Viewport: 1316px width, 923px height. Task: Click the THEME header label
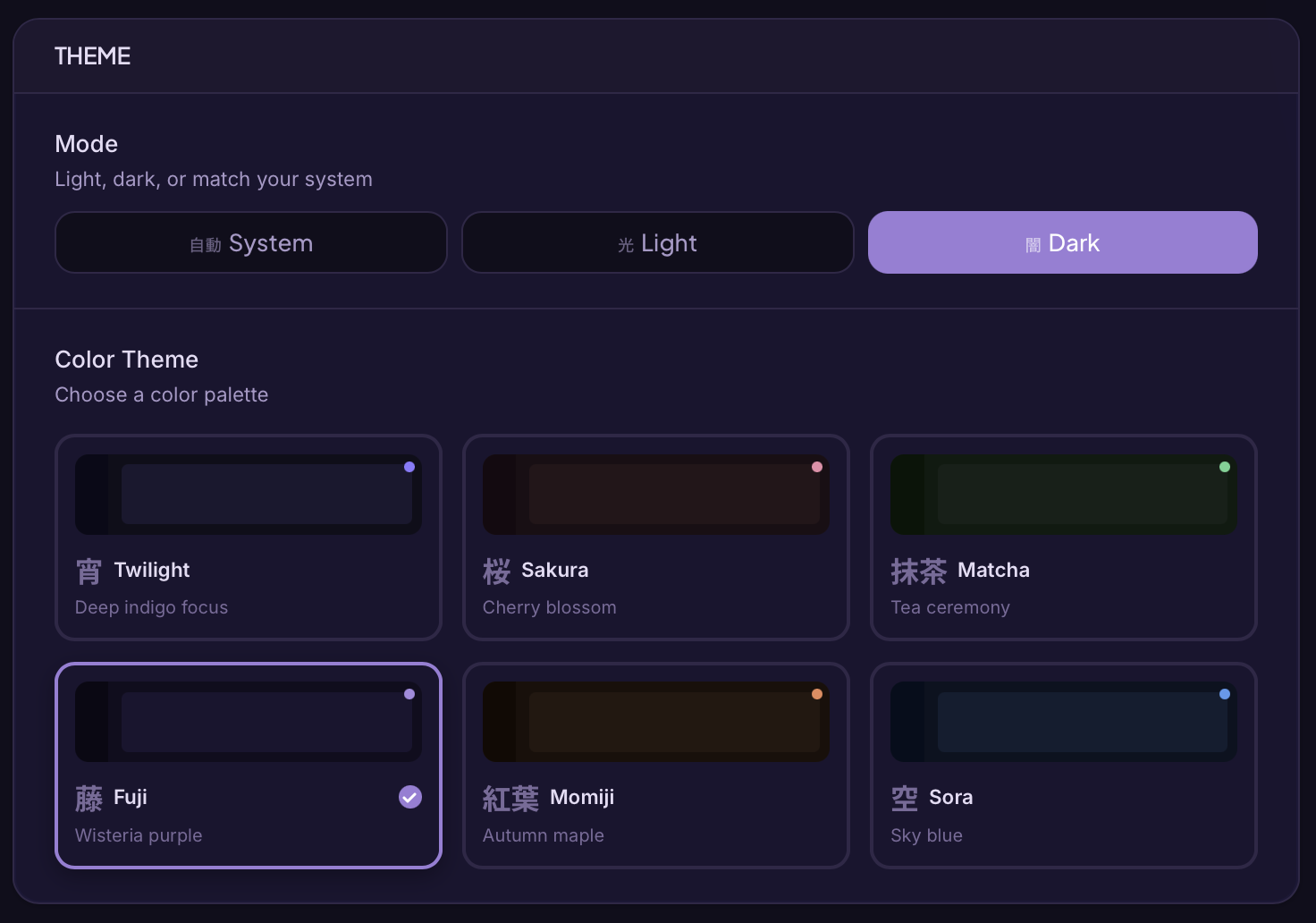pos(92,55)
